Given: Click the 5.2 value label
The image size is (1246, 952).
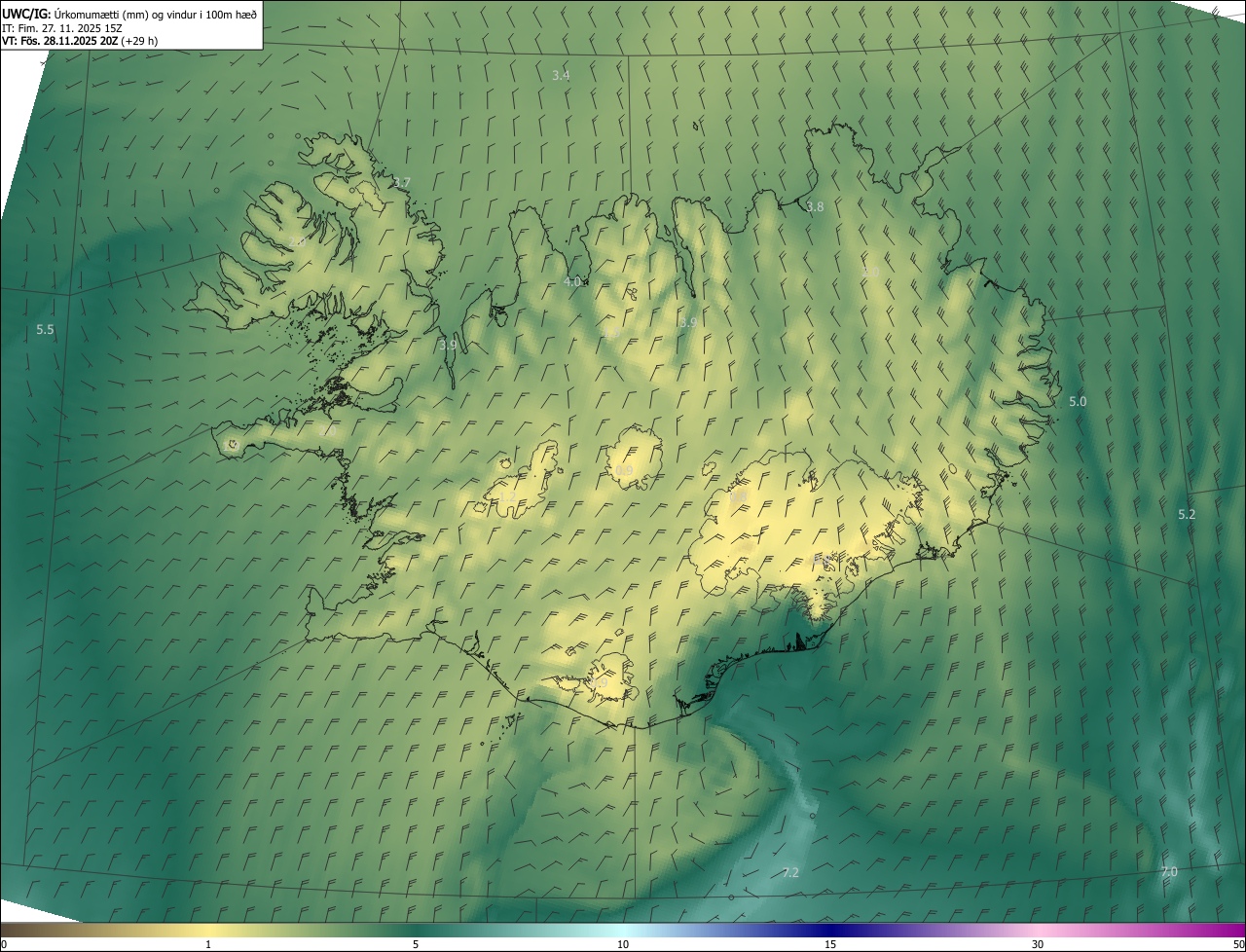Looking at the screenshot, I should 1187,514.
